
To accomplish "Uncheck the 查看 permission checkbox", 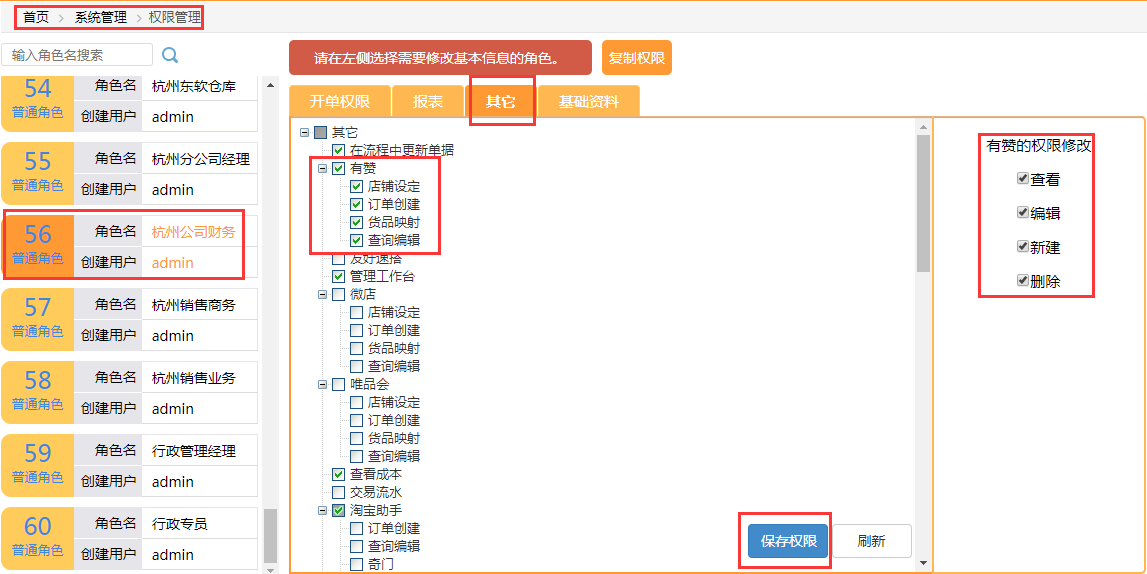I will click(x=1022, y=179).
